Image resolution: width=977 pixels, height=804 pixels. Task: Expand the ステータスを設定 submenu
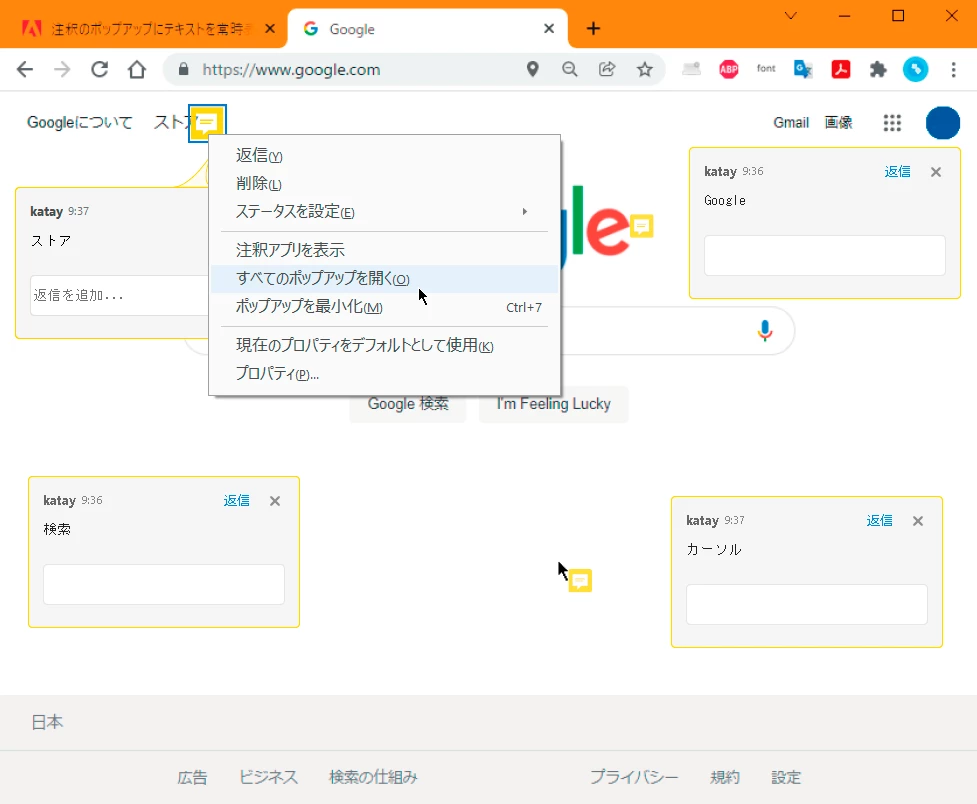coord(384,212)
